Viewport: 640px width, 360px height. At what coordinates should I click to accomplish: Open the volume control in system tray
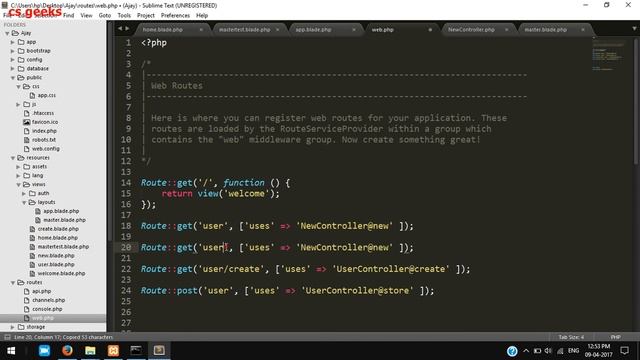[548, 351]
